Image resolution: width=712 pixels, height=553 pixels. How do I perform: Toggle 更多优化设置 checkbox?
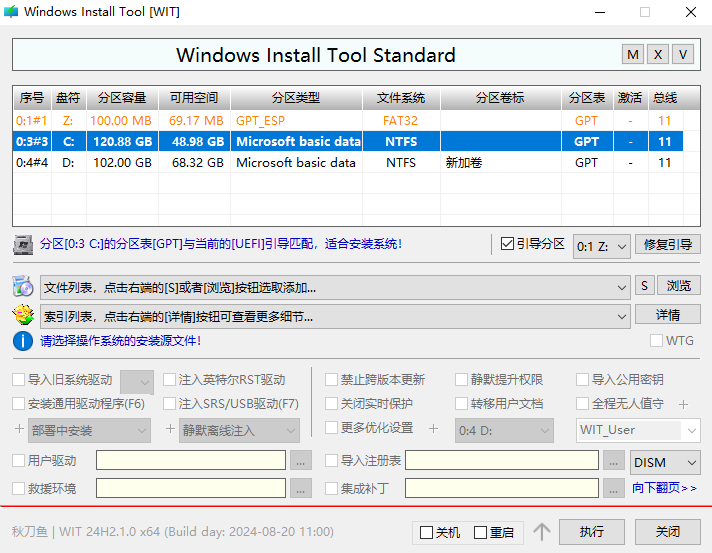[x=331, y=428]
